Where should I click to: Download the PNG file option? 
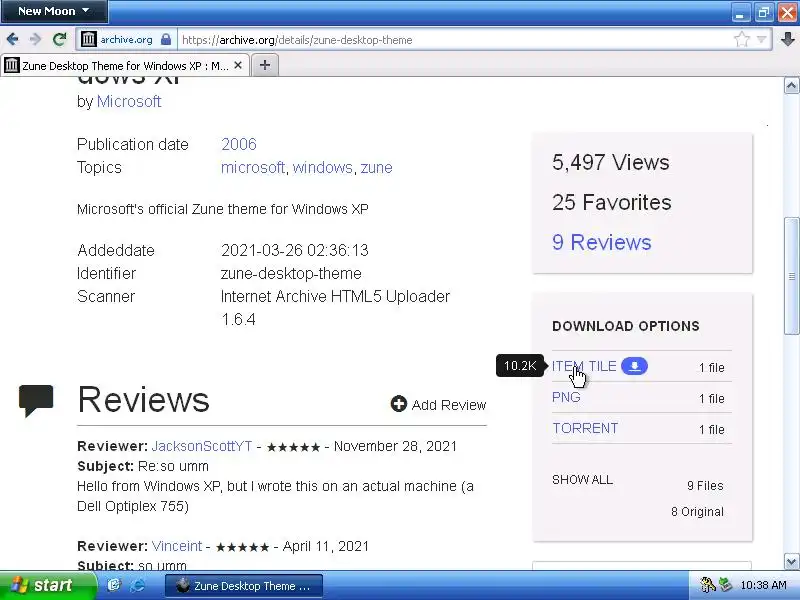(x=566, y=397)
